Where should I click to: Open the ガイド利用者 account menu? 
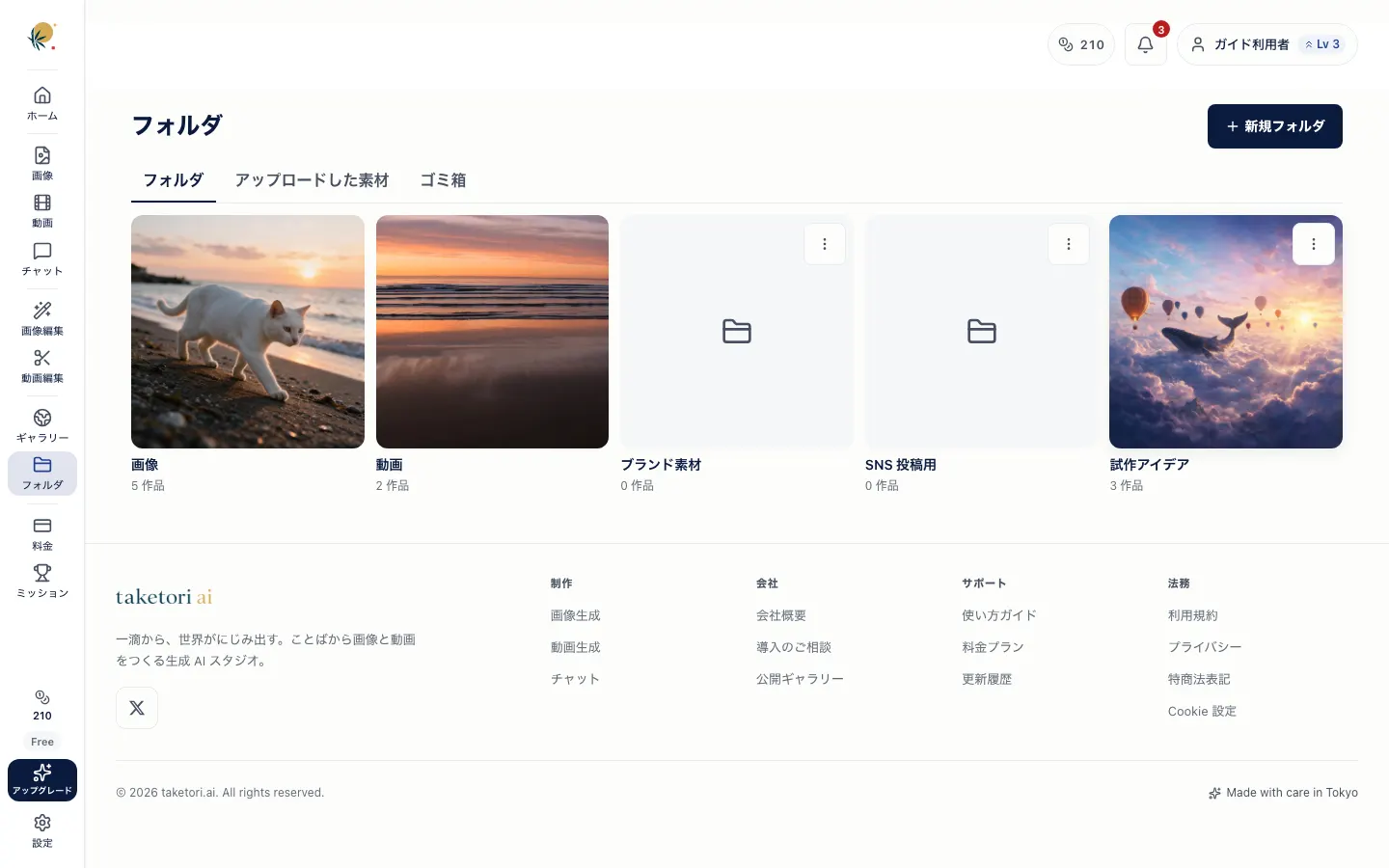click(1267, 44)
